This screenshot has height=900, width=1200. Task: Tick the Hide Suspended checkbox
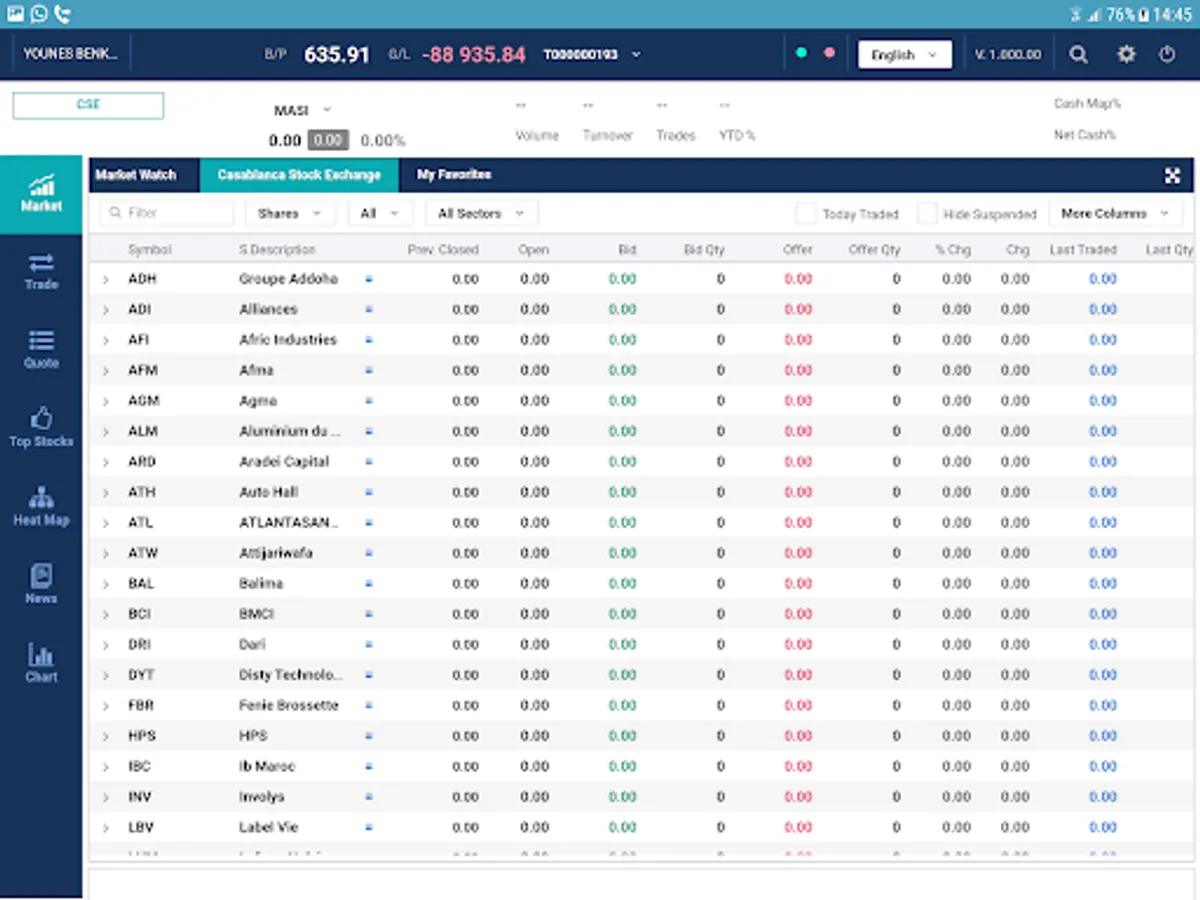(927, 214)
